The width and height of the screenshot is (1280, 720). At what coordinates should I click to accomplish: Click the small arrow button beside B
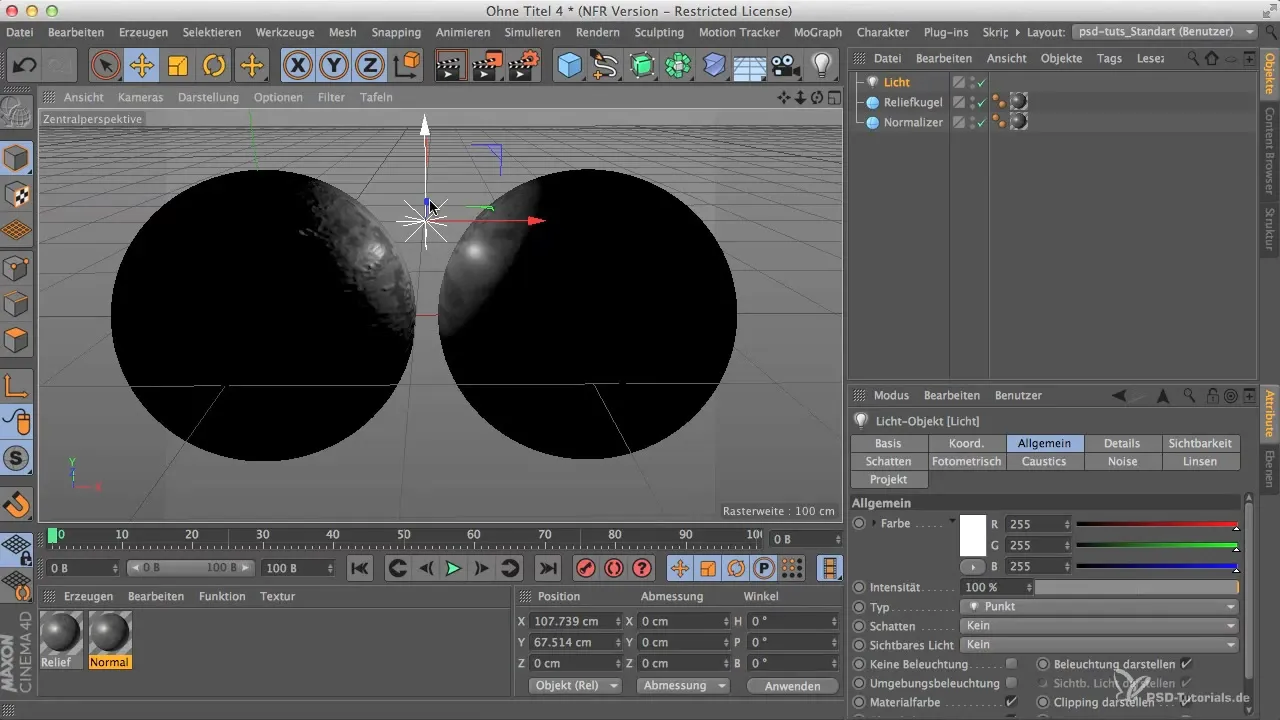coord(974,566)
